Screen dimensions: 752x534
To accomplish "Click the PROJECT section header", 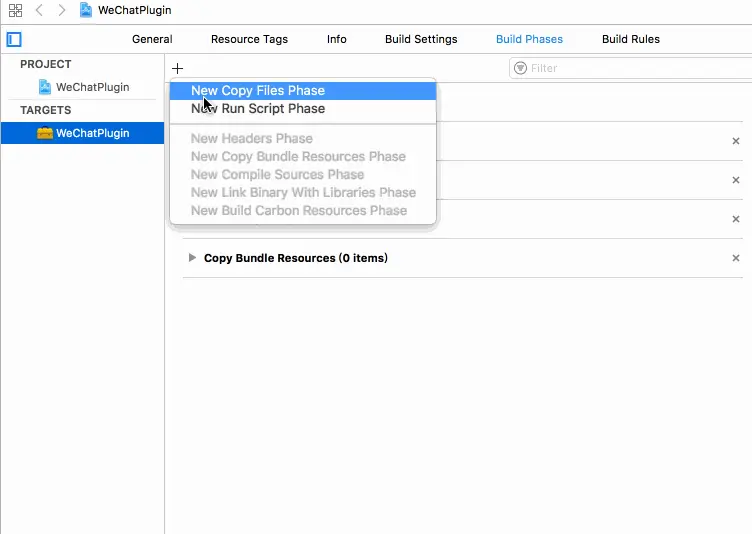I will pos(46,64).
